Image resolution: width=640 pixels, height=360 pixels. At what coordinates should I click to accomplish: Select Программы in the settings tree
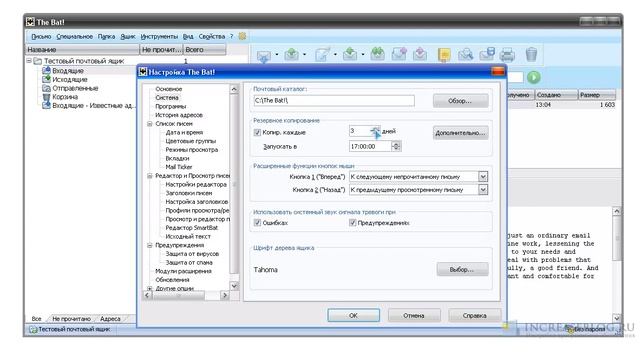coord(171,106)
